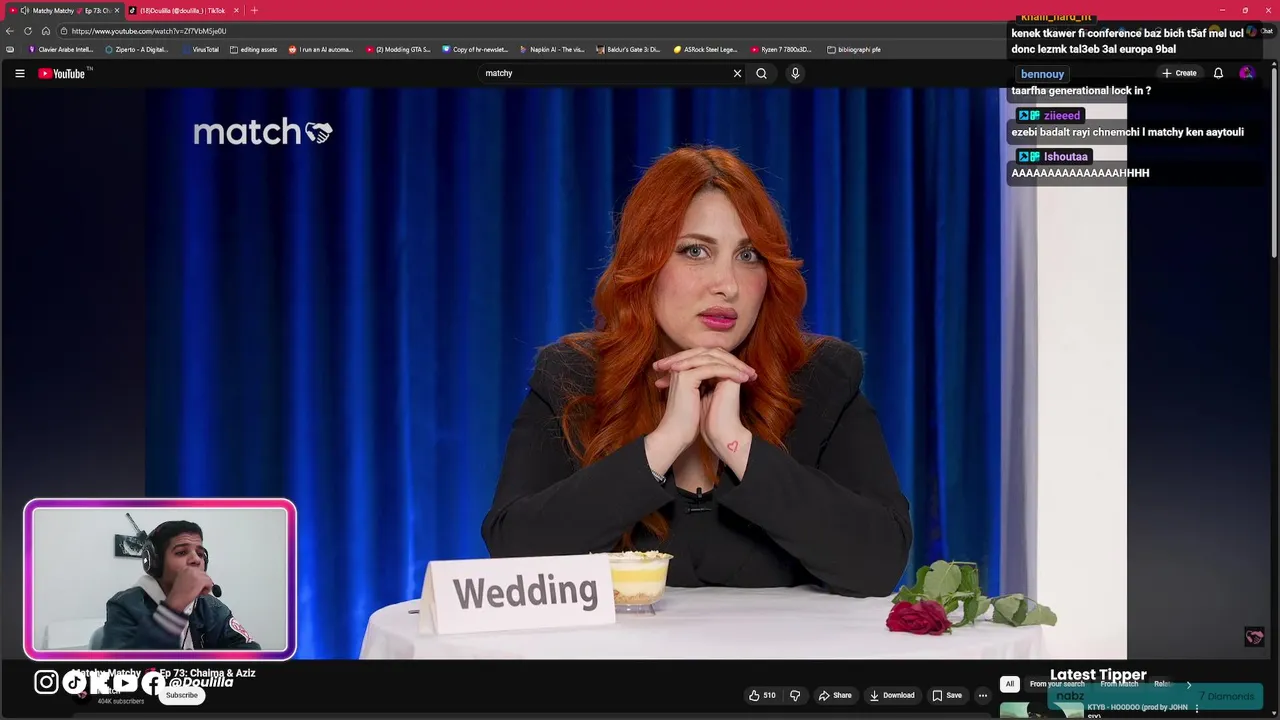Clear the 'matchy' search text with X
Image resolution: width=1280 pixels, height=720 pixels.
click(737, 73)
